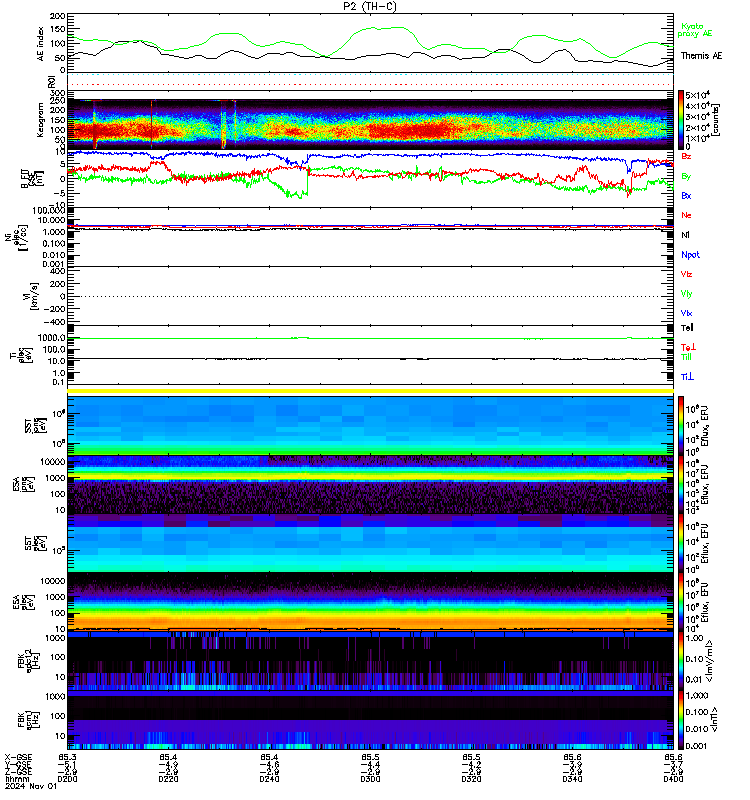Click the AE index axis label

click(x=40, y=44)
